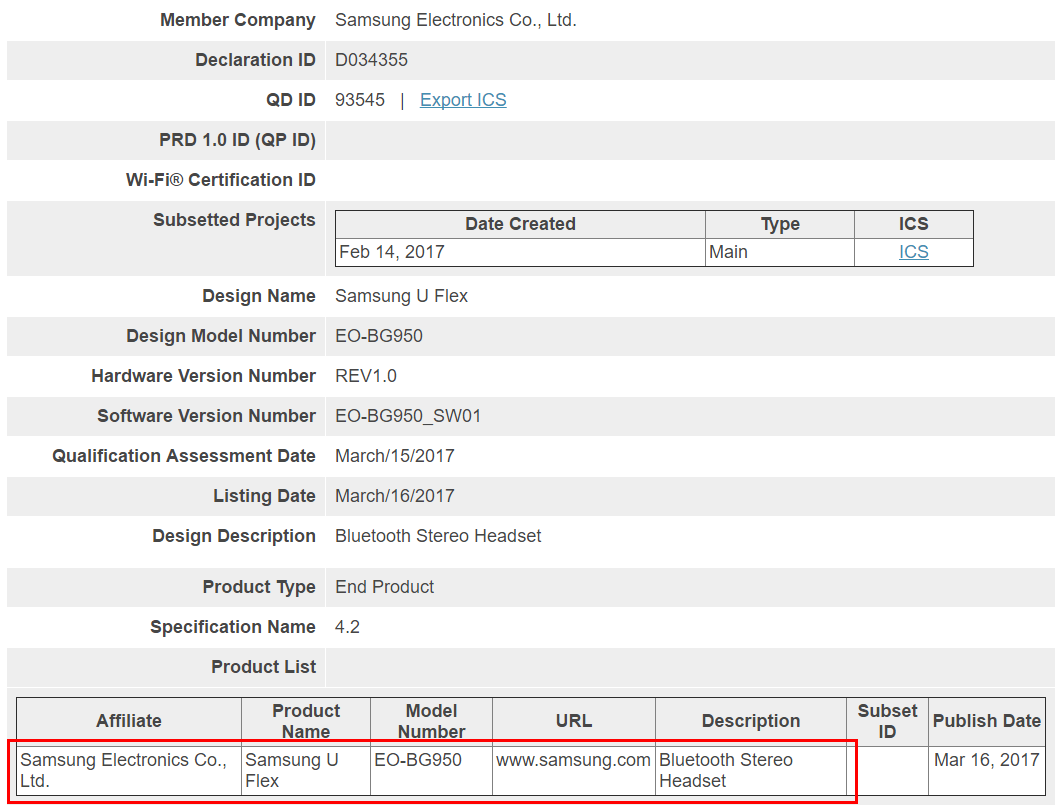This screenshot has width=1061, height=805.
Task: Click www.samsung.com in the product list
Action: pos(573,760)
